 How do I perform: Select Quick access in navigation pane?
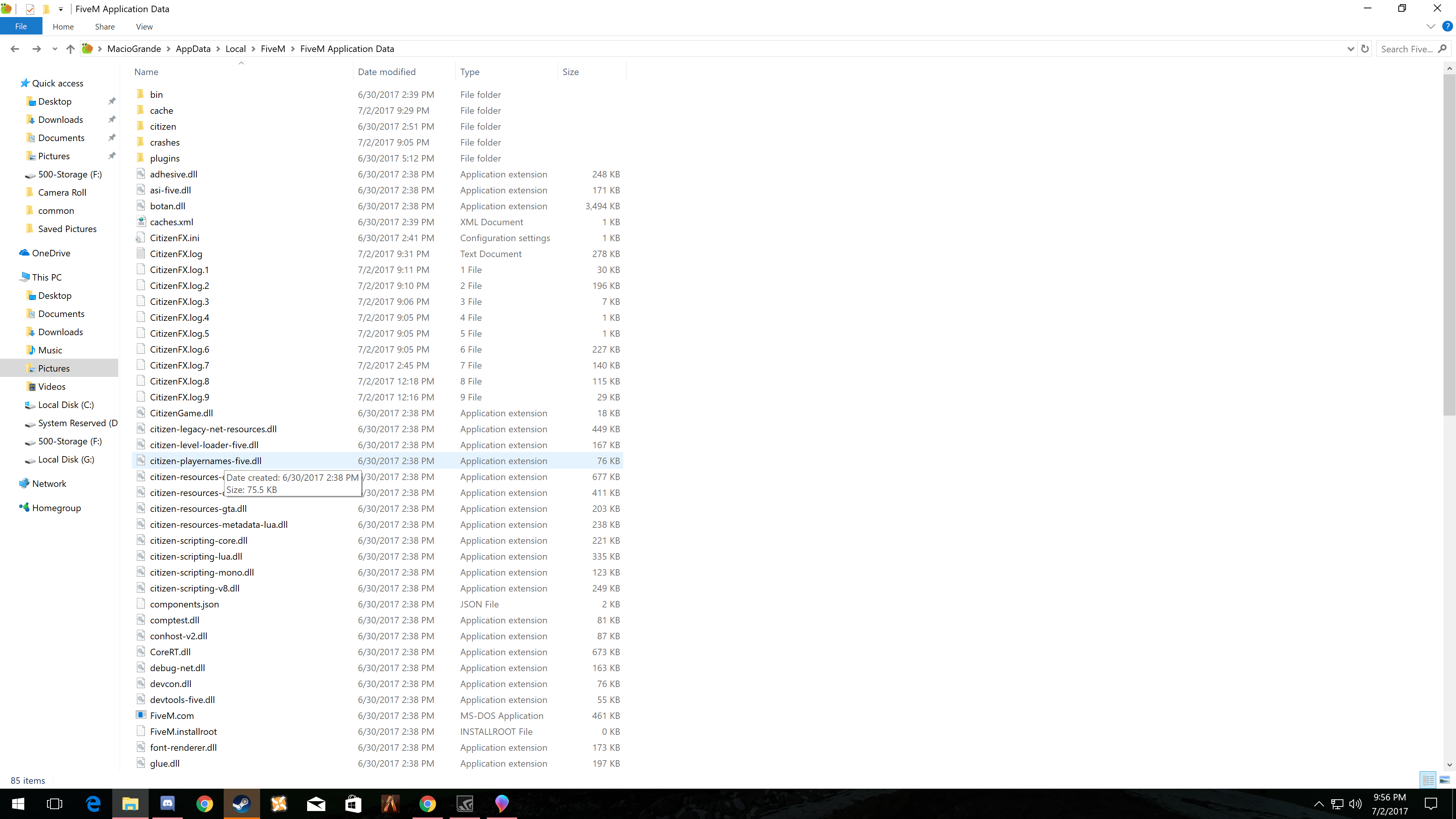tap(58, 83)
